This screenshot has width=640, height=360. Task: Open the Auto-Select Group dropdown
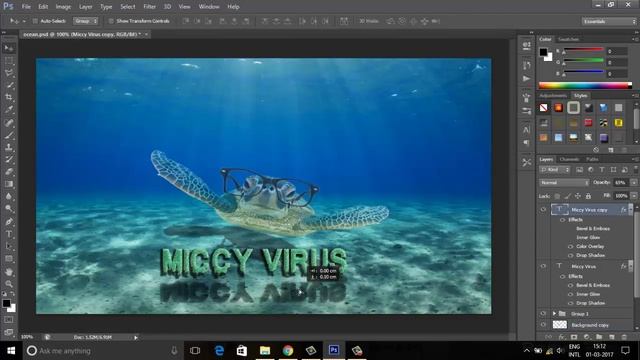[85, 21]
